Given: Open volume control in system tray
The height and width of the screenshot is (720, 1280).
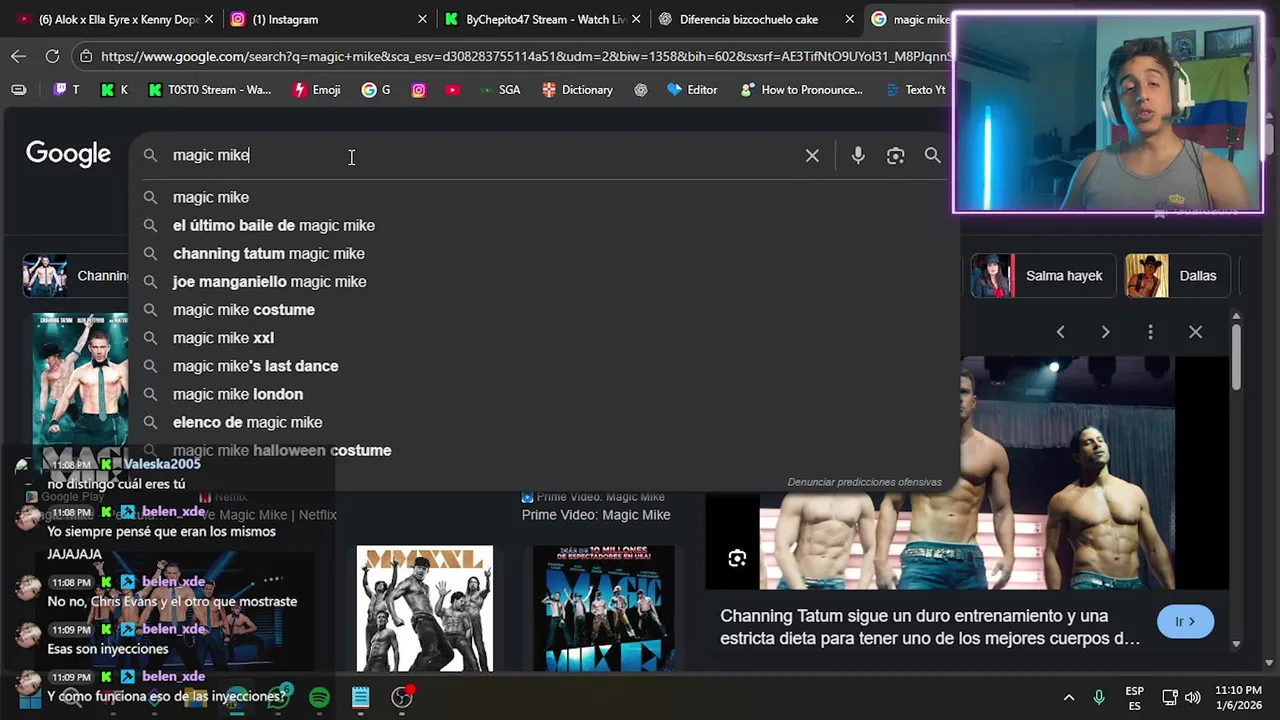Looking at the screenshot, I should pyautogui.click(x=1193, y=697).
